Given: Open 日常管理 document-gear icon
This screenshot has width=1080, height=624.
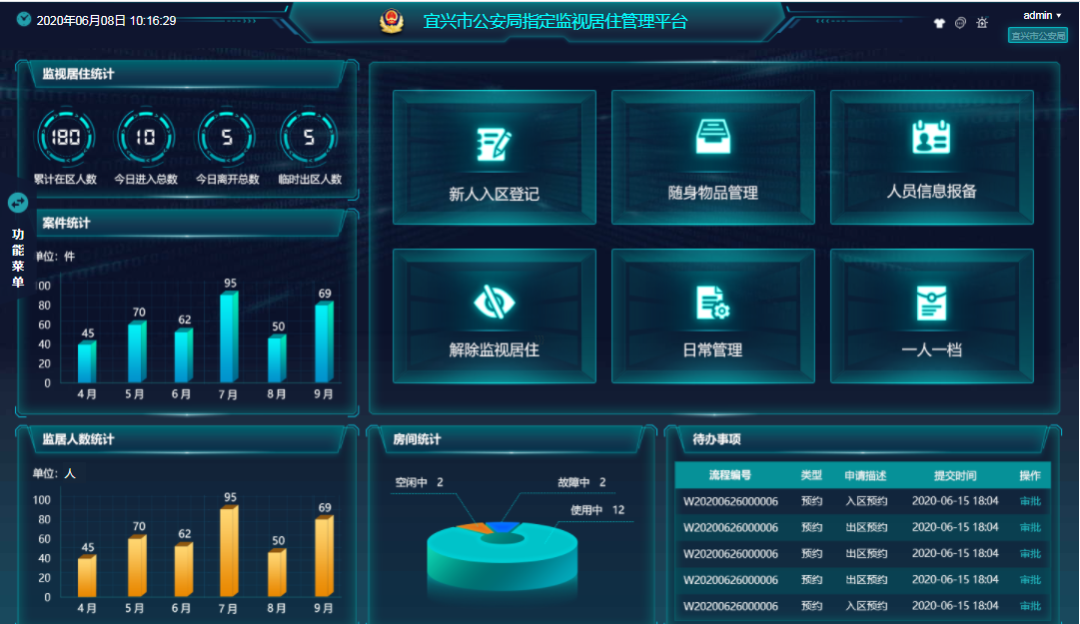Looking at the screenshot, I should pyautogui.click(x=712, y=302).
